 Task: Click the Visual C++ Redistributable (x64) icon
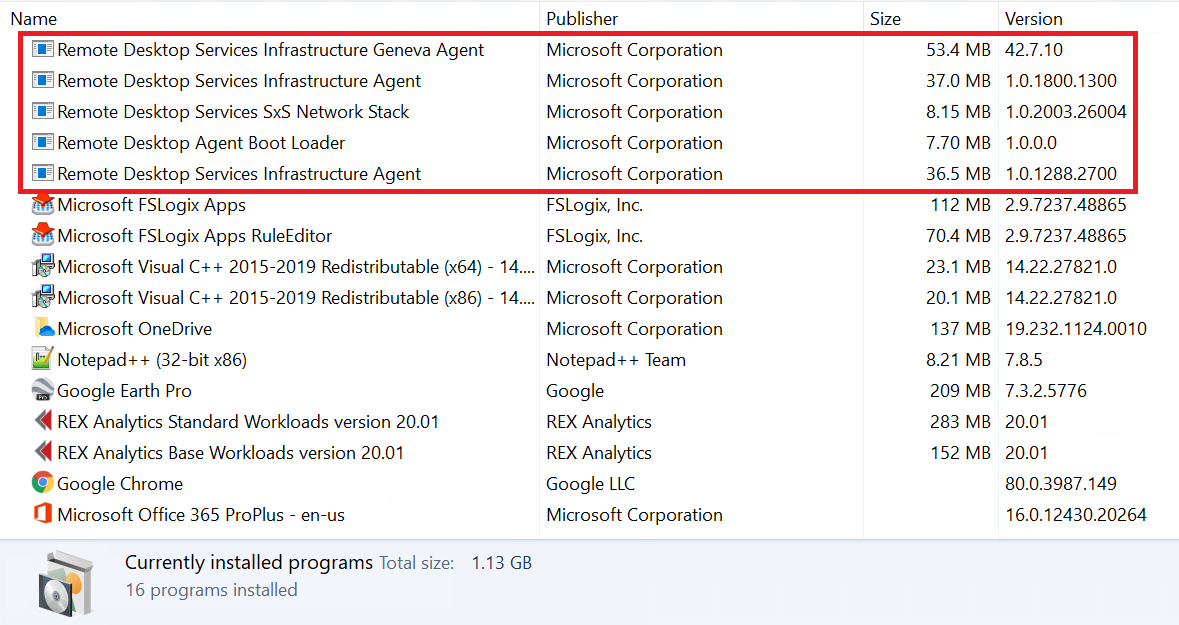pos(43,266)
